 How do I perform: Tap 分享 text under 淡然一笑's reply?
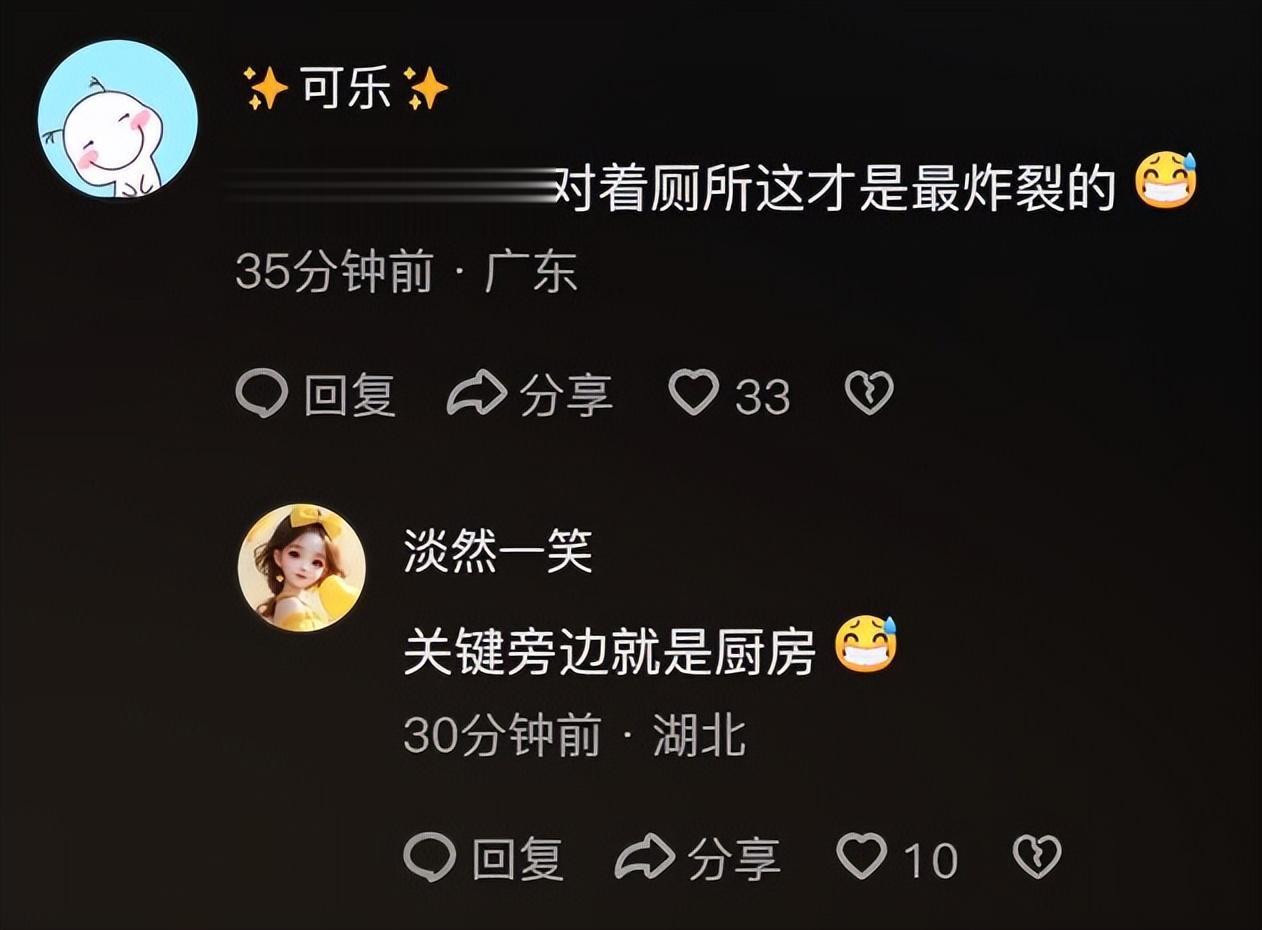[734, 859]
